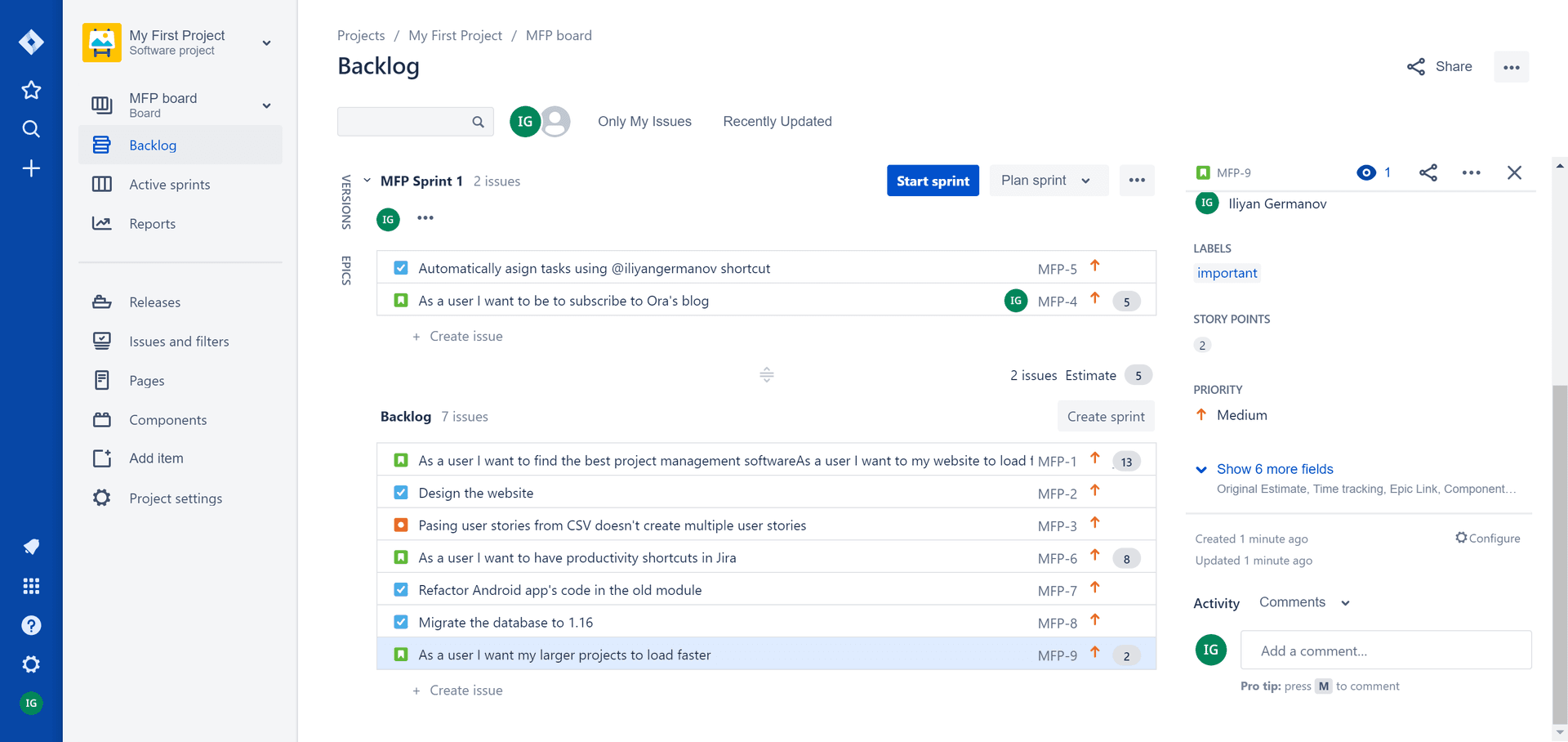Viewport: 1568px width, 742px height.
Task: Enable the Only My Issues filter
Action: point(644,121)
